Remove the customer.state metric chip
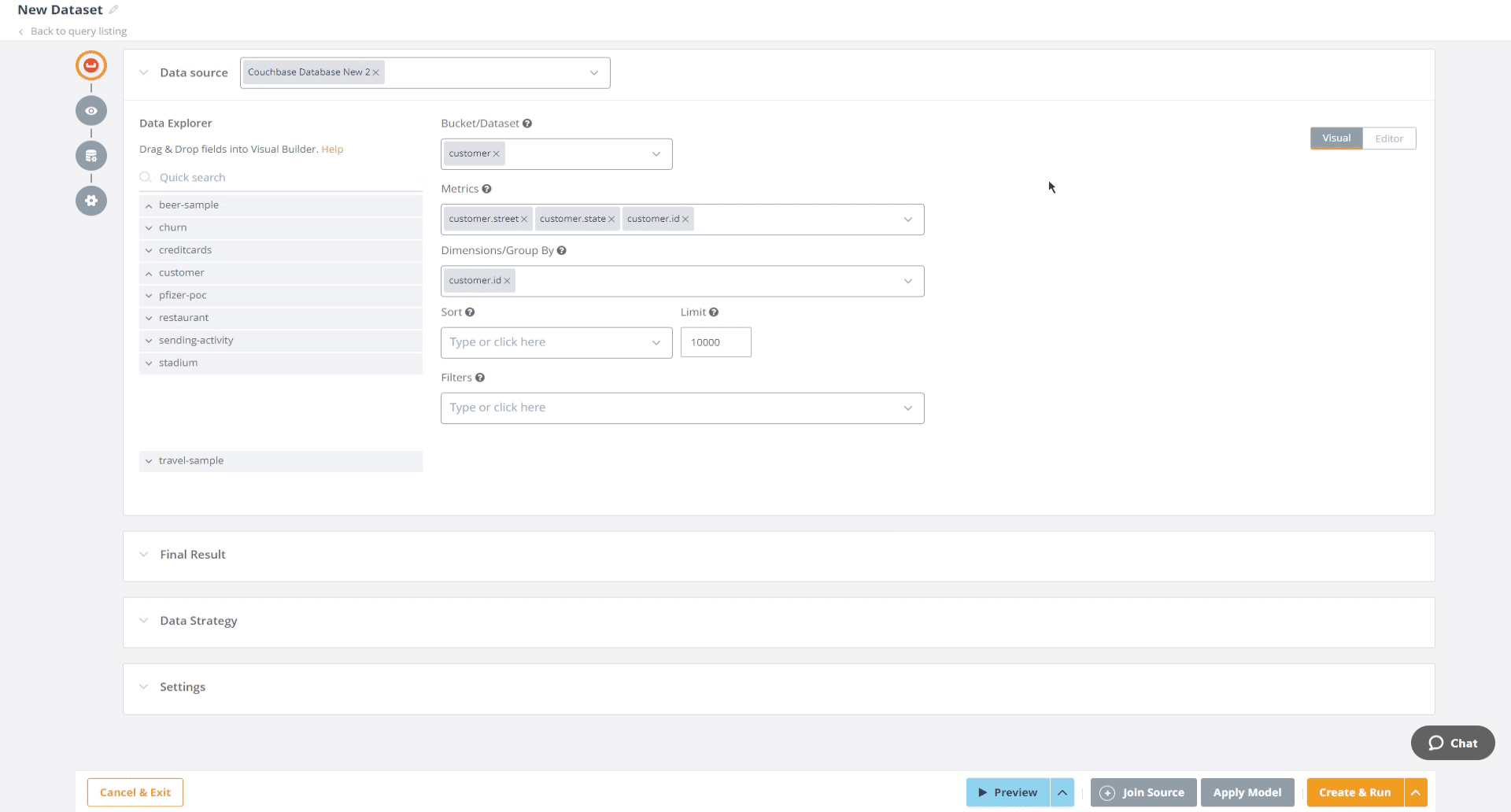 611,219
